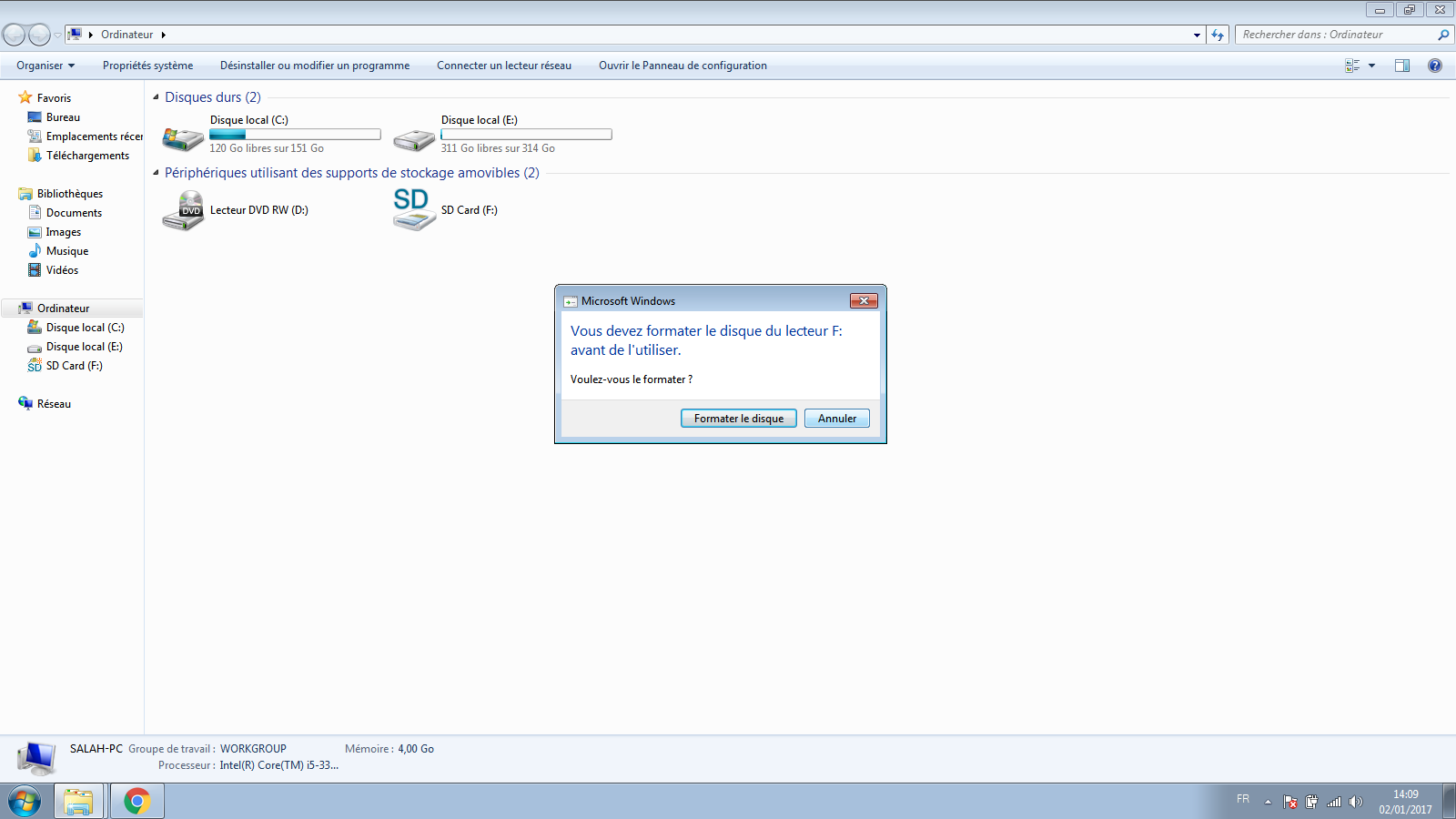Click the SALAH-PC computer icon in details pane
Image resolution: width=1456 pixels, height=819 pixels.
pos(36,757)
